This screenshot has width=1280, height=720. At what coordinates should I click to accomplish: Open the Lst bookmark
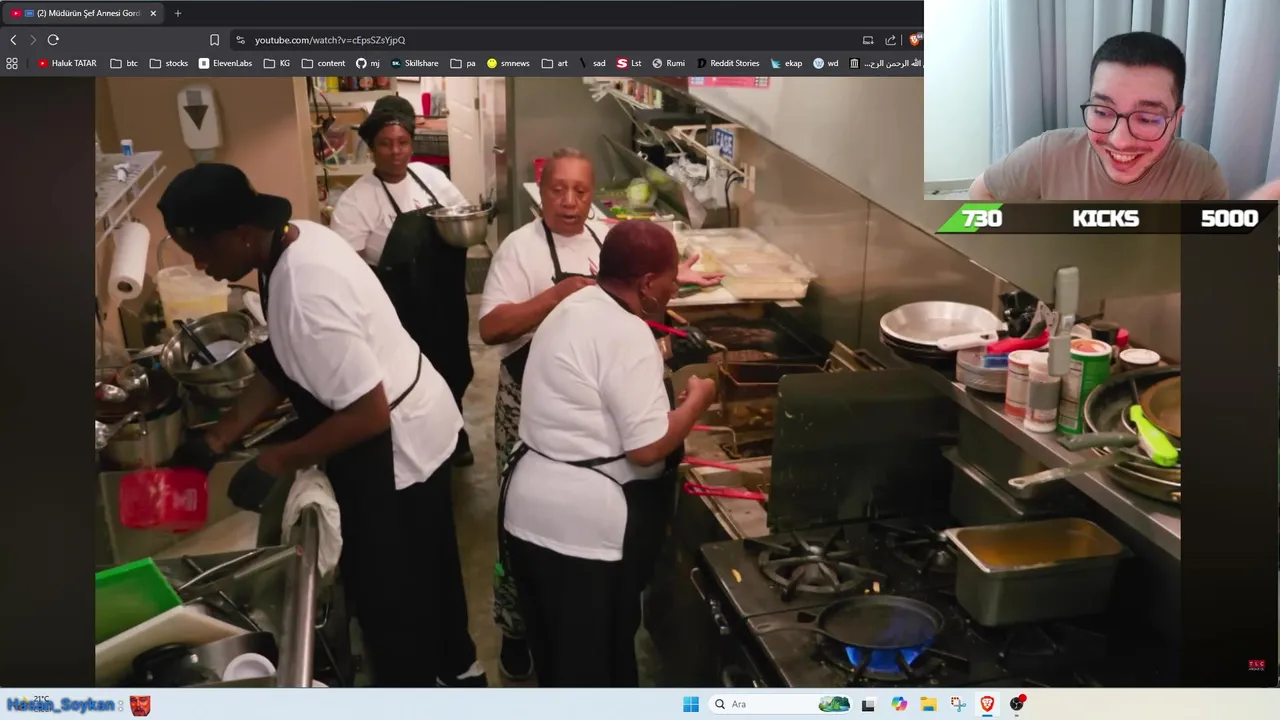(x=629, y=63)
